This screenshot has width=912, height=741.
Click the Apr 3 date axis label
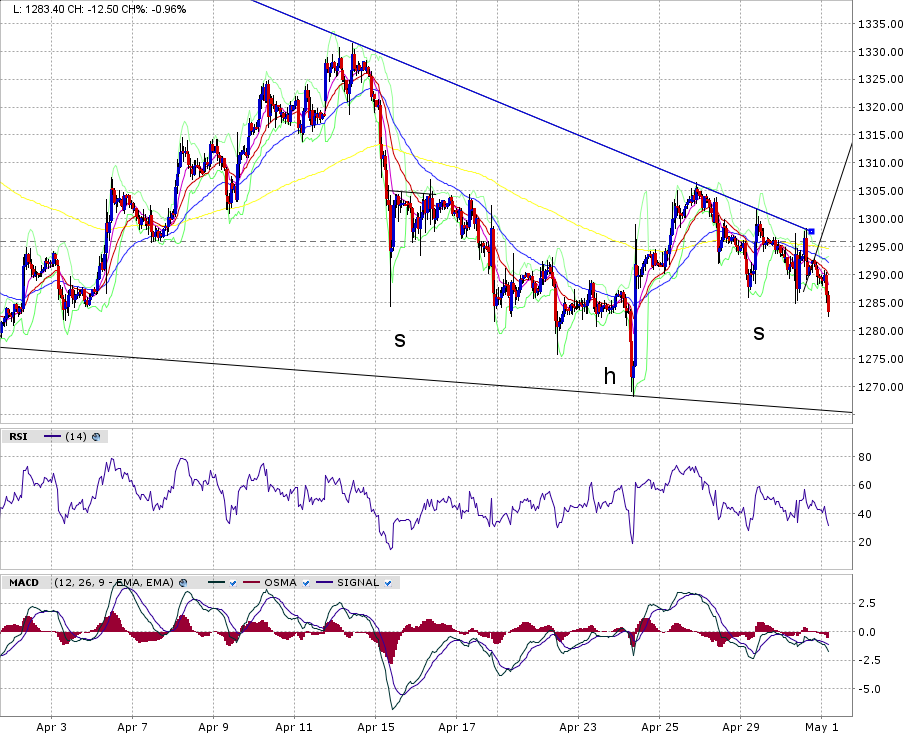pos(51,727)
